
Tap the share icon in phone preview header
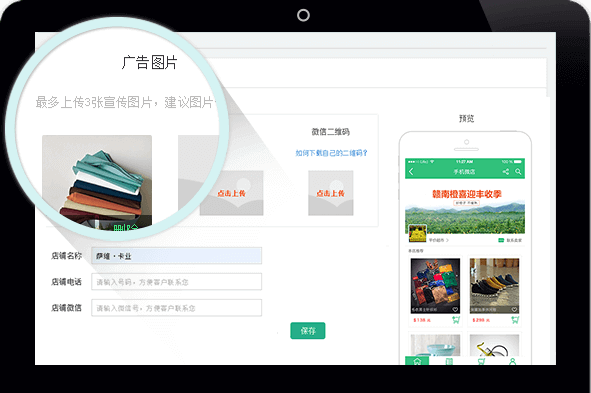[x=506, y=172]
